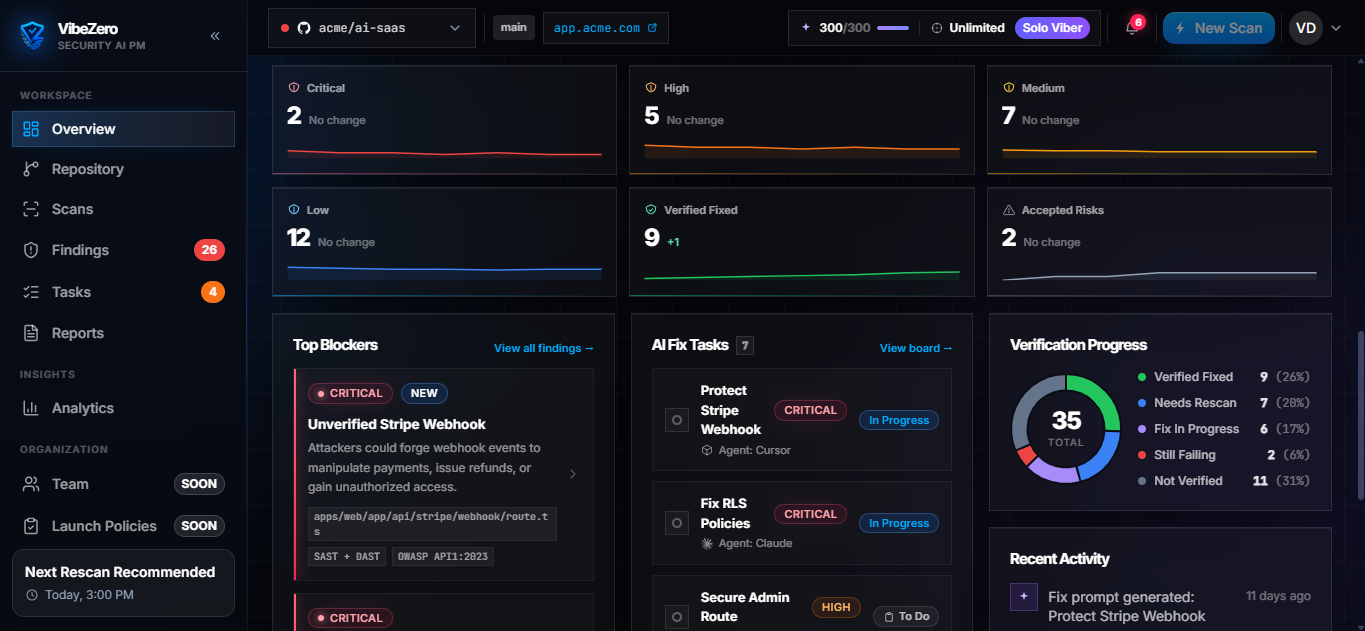Click the Team people icon
Screen dimensions: 1365x631
31,484
